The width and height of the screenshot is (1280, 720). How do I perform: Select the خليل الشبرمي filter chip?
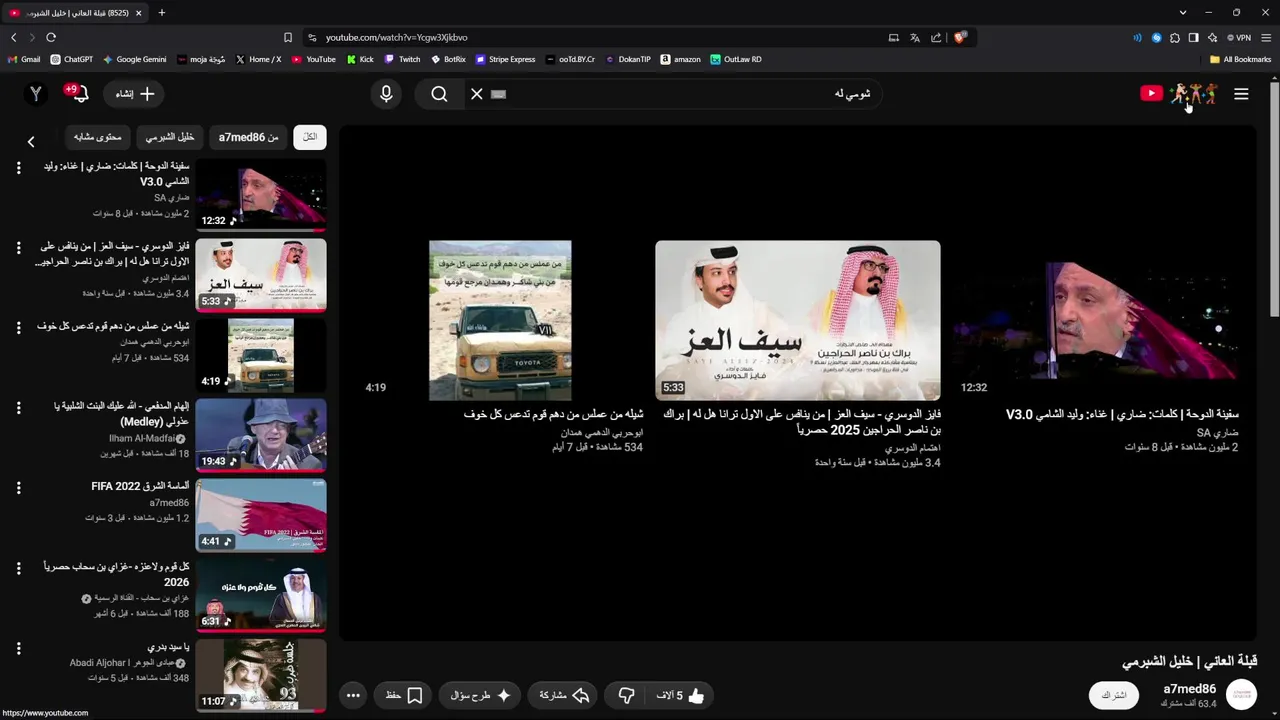pos(170,137)
